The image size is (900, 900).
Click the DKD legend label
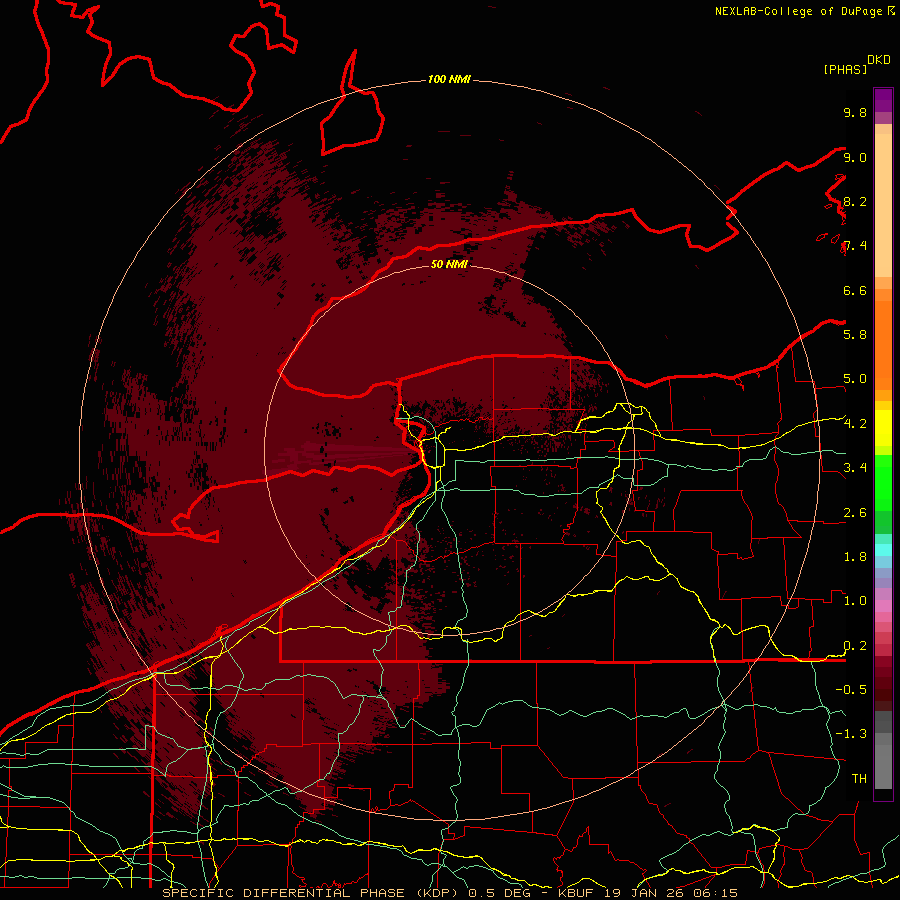click(x=879, y=60)
